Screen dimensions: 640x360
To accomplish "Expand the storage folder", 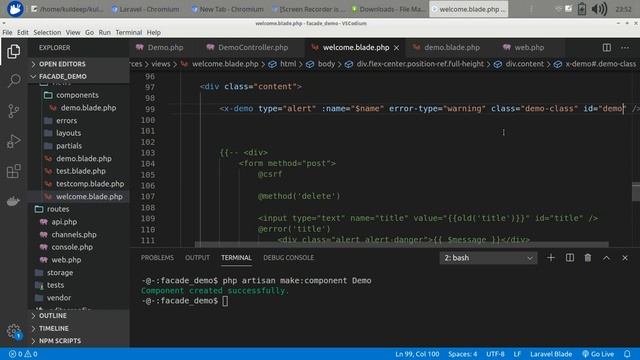I will click(x=60, y=272).
